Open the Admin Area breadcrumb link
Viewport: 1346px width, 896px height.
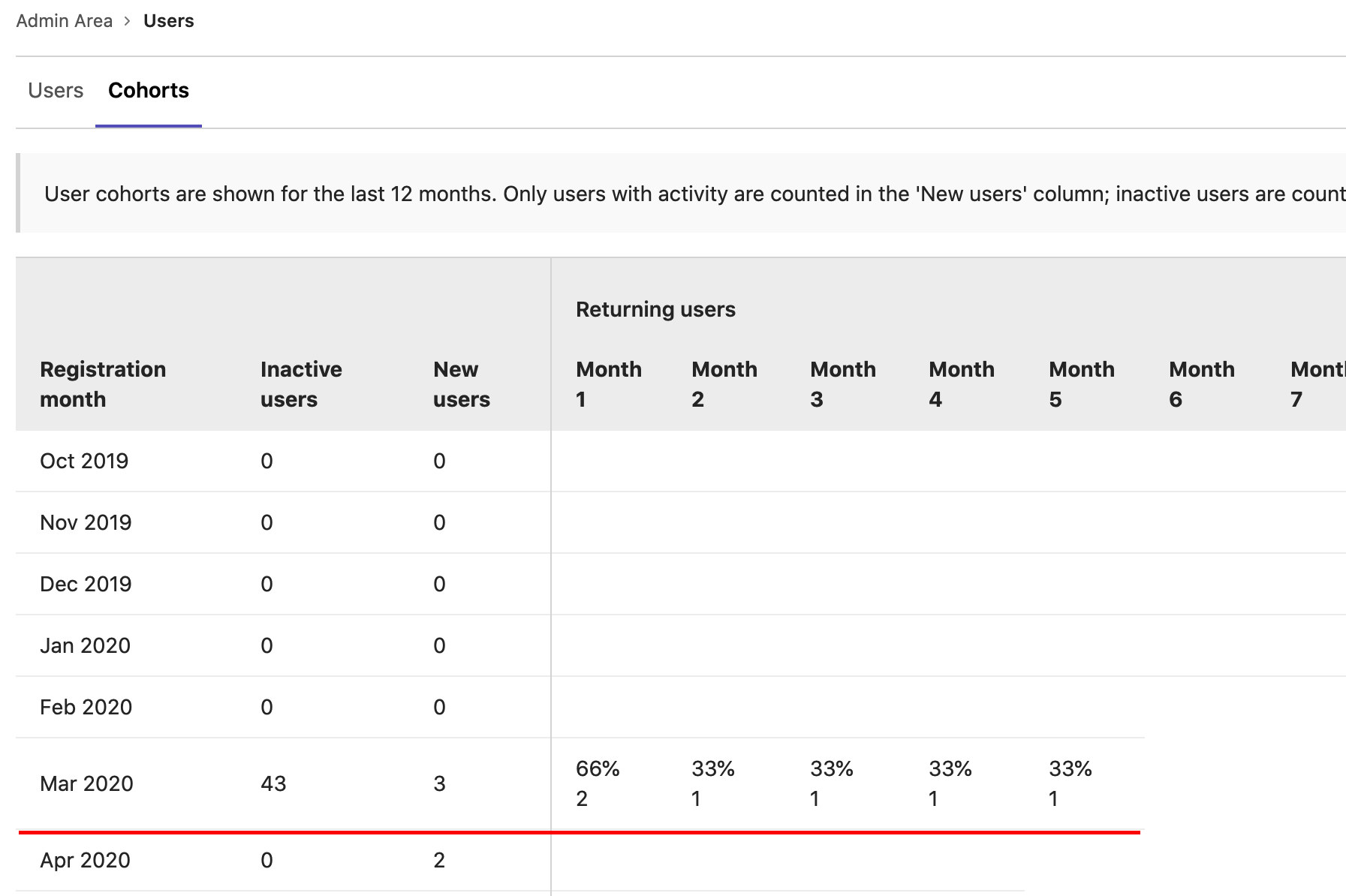pyautogui.click(x=64, y=20)
